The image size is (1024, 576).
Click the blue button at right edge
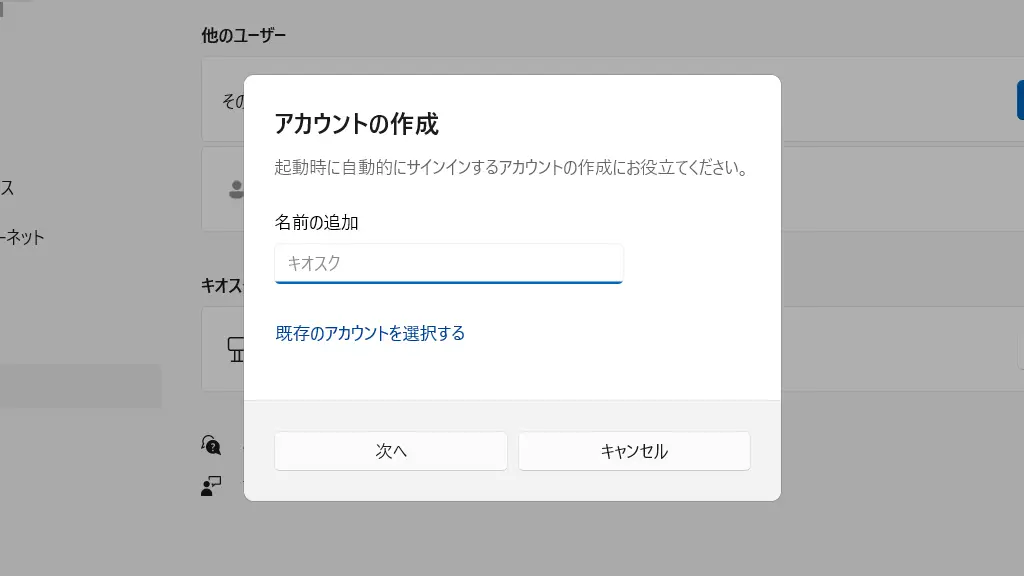click(1019, 100)
